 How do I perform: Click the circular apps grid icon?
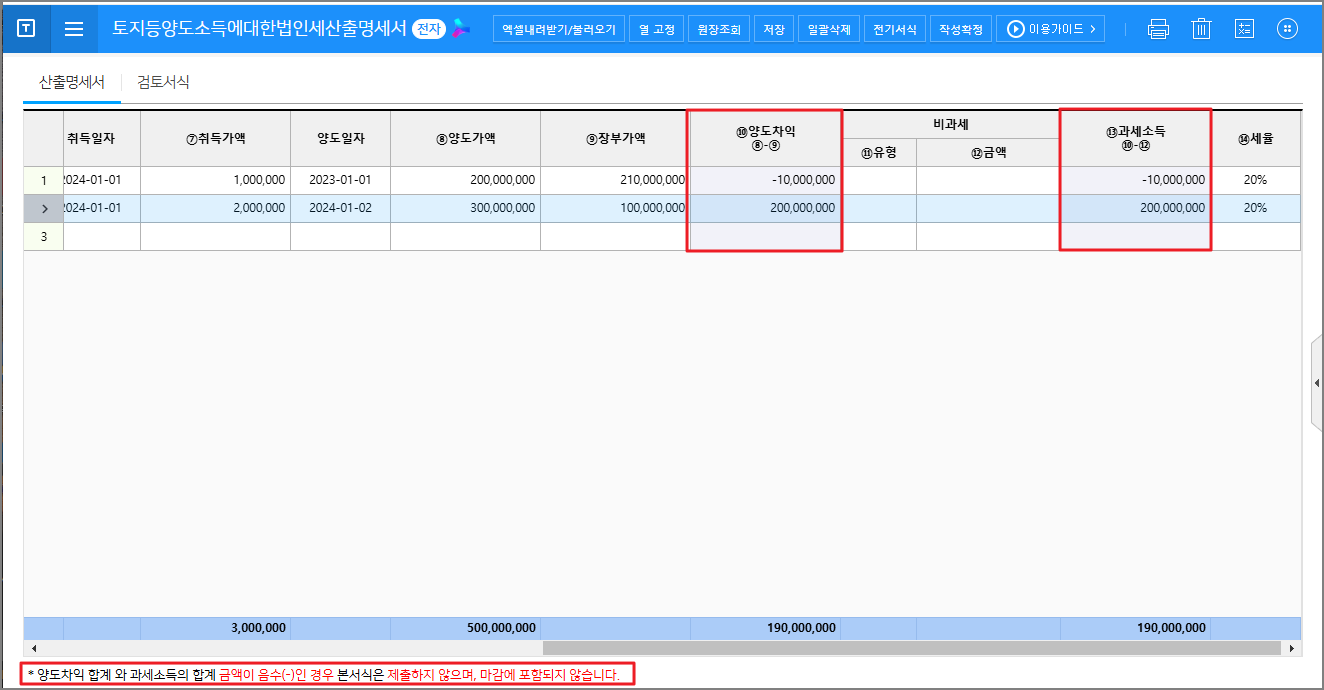click(x=1287, y=28)
